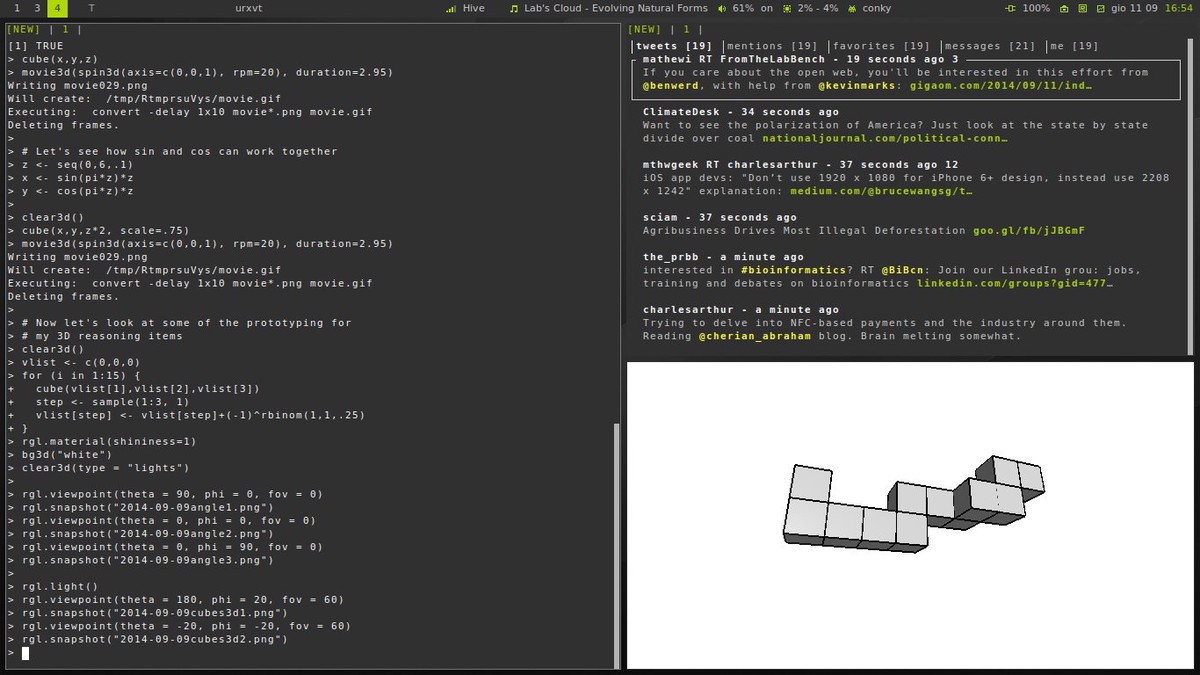Click the CPU usage icon showing 2%-4%

tap(788, 8)
